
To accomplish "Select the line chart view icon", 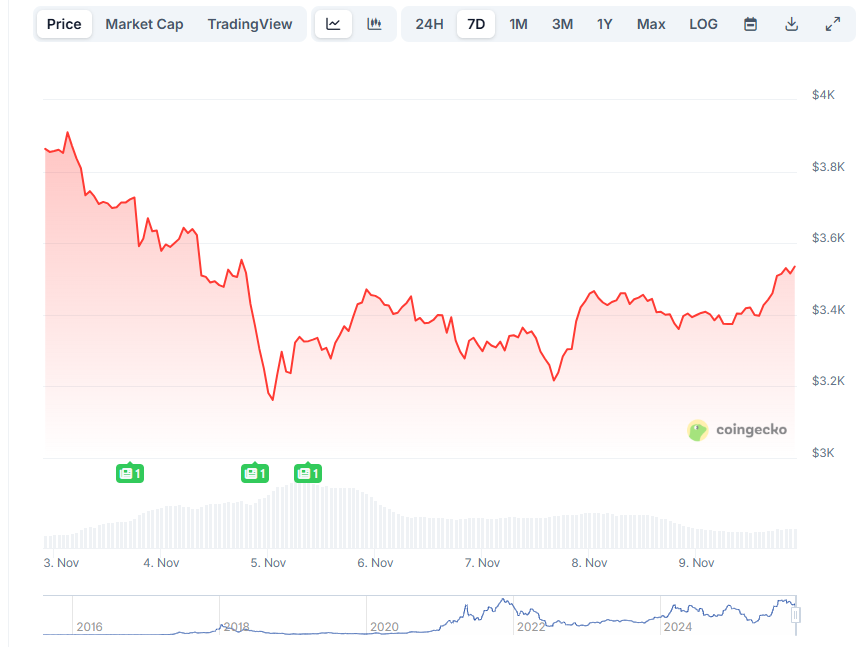I will [x=334, y=23].
